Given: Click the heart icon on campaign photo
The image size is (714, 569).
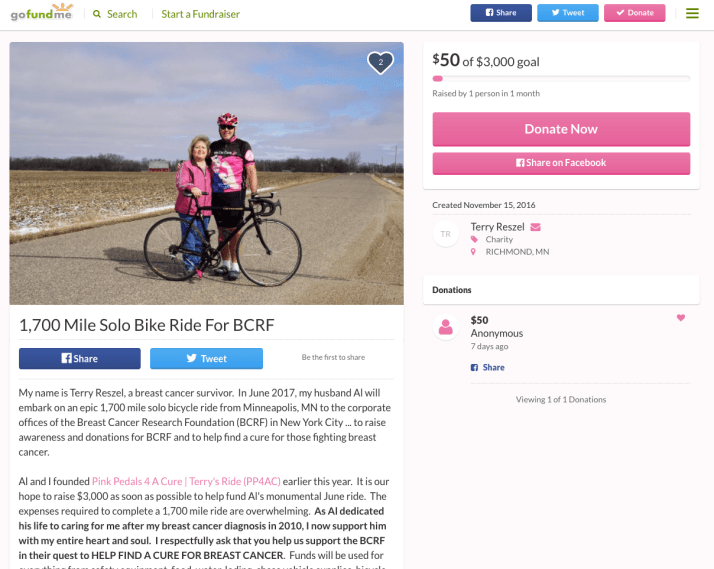Looking at the screenshot, I should pos(380,63).
